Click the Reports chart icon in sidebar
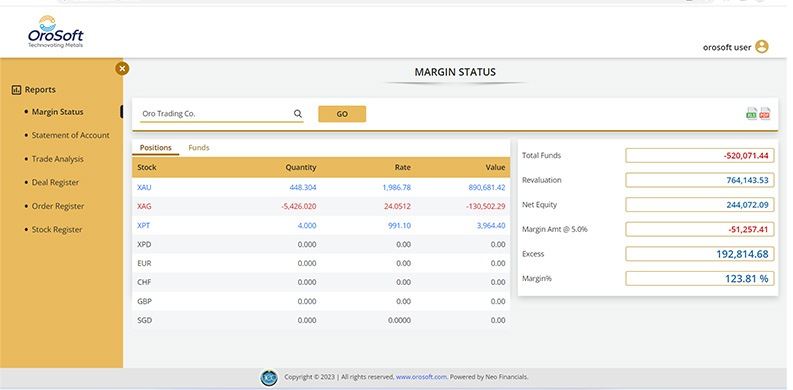This screenshot has height=390, width=793. [16, 90]
